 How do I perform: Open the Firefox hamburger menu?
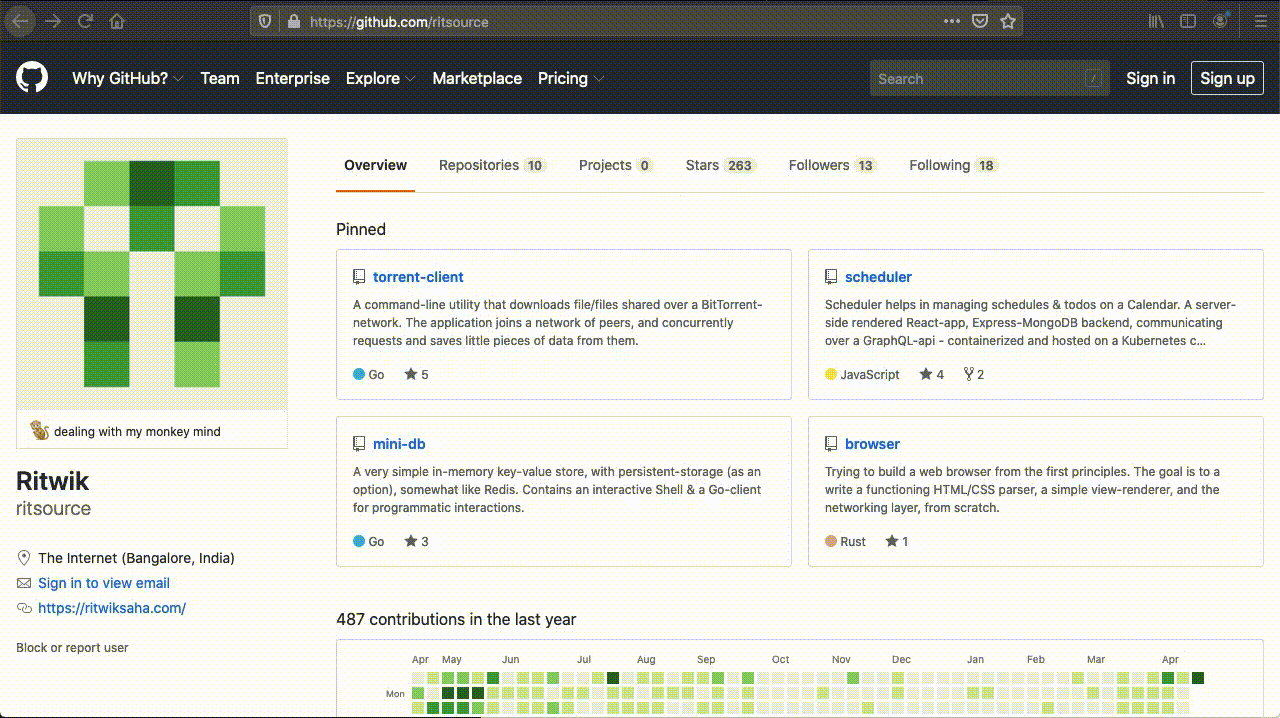pyautogui.click(x=1260, y=21)
